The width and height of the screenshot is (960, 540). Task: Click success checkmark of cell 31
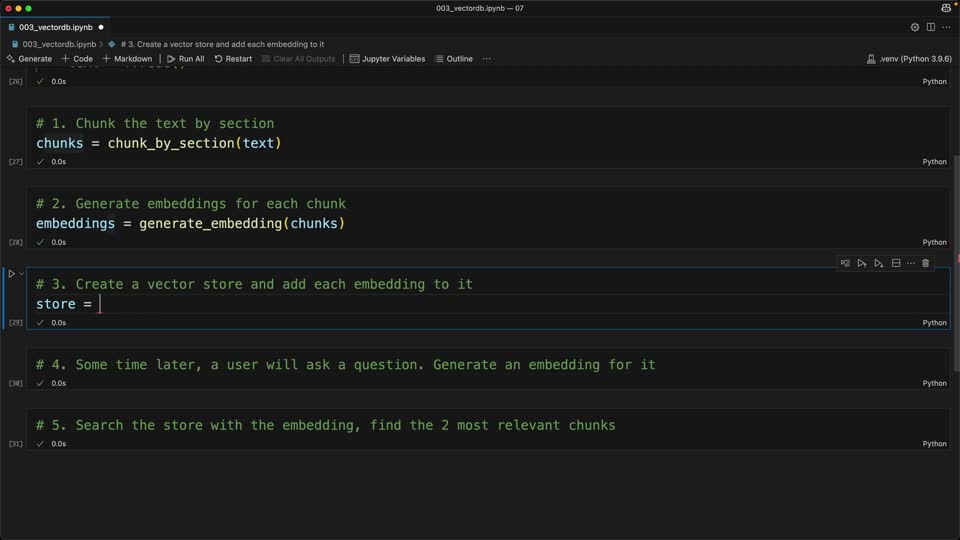coord(40,444)
